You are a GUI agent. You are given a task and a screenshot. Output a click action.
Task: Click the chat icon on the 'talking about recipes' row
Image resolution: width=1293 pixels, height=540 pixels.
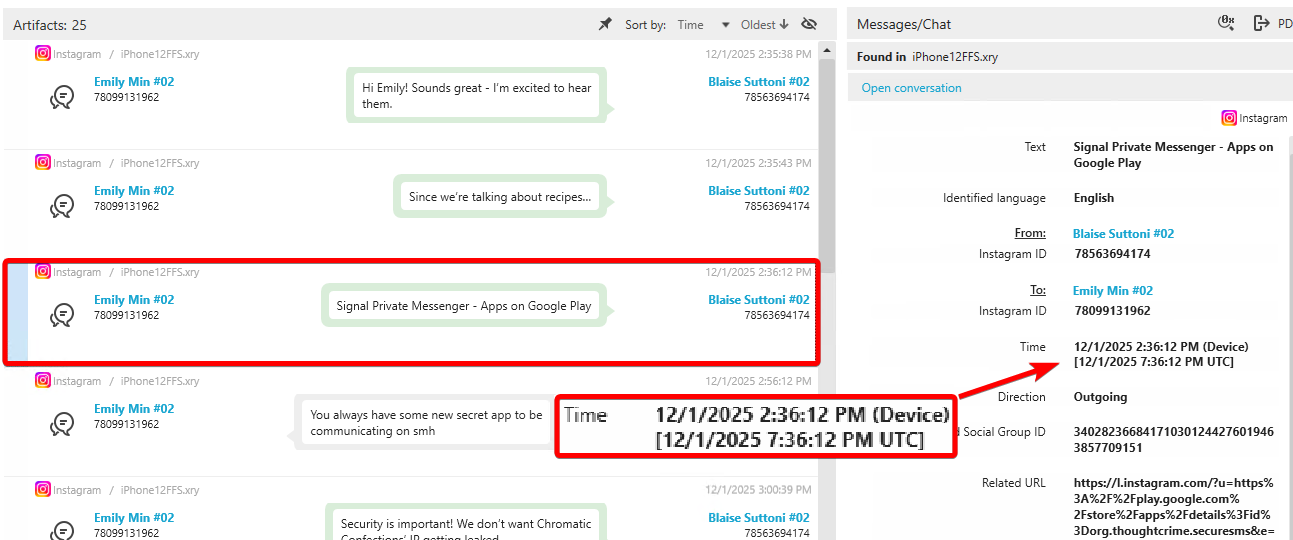pyautogui.click(x=62, y=206)
